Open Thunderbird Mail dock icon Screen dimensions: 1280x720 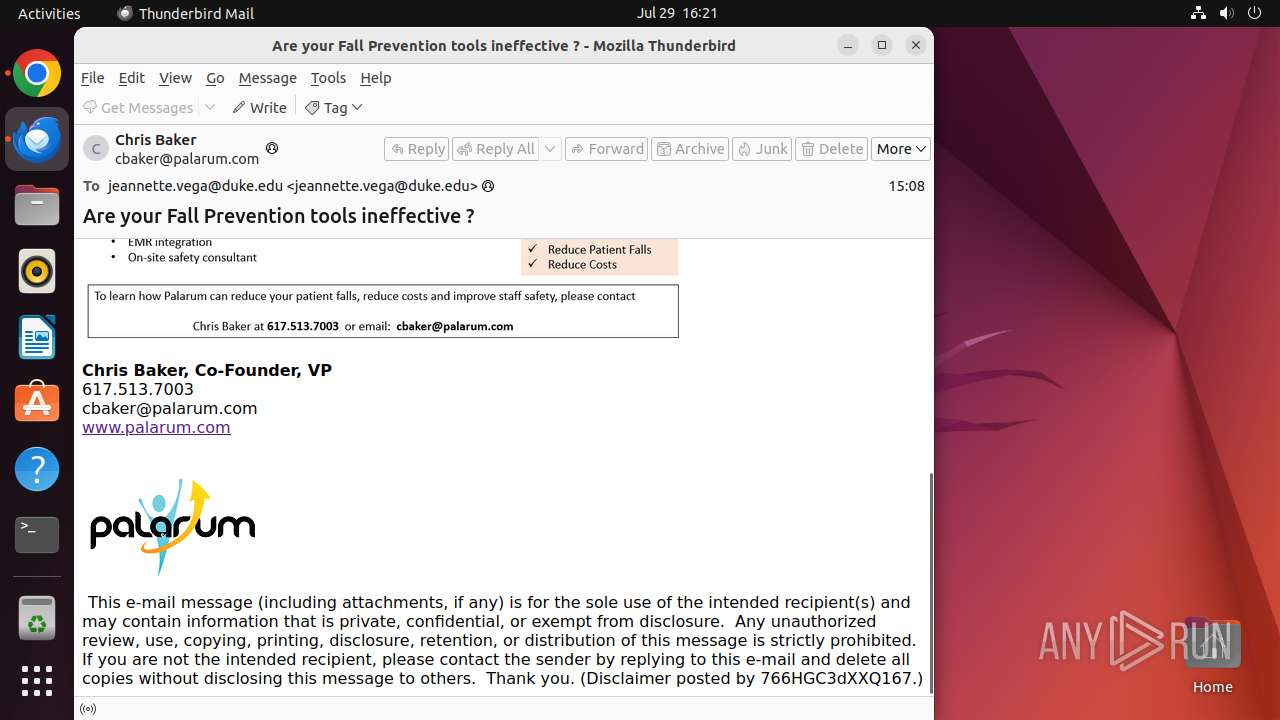point(37,139)
